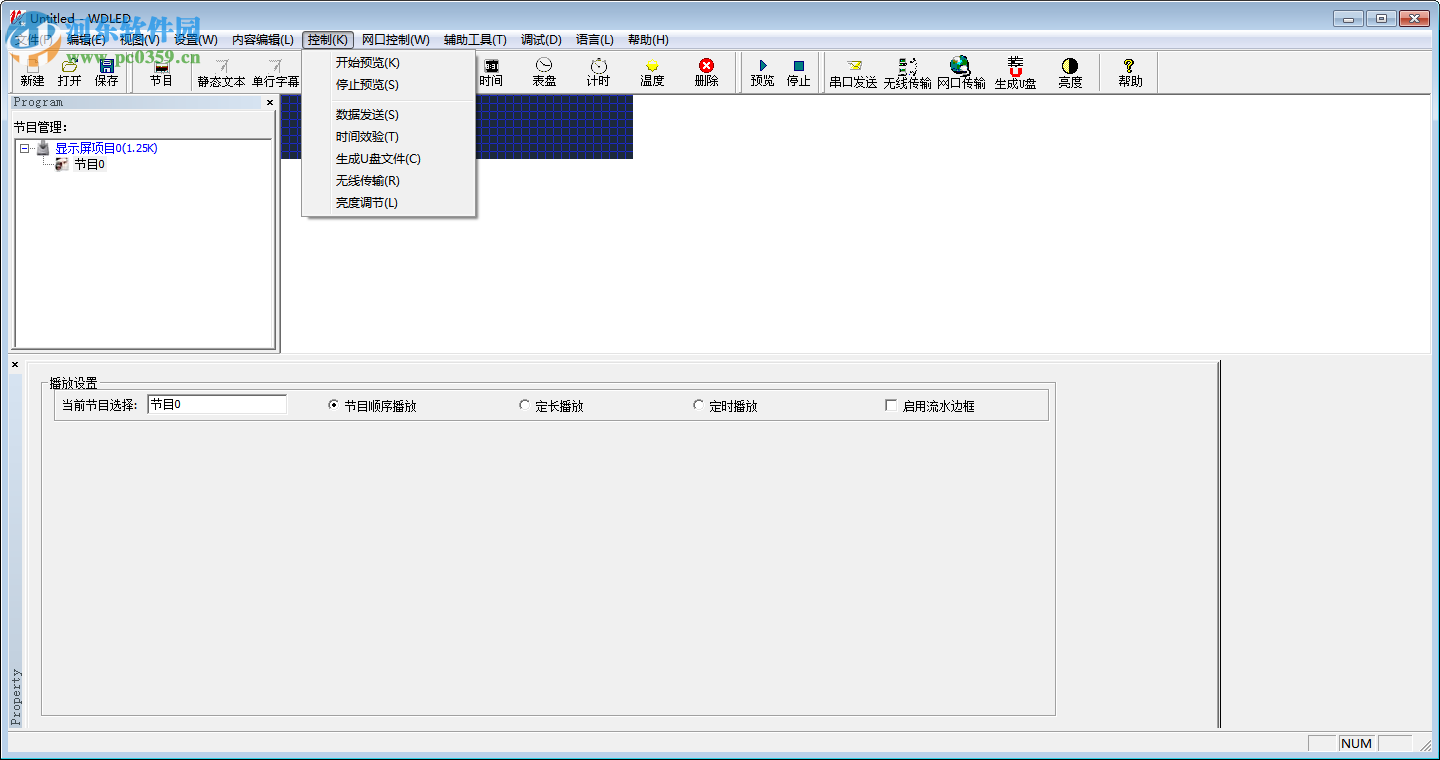Open the 调试(D) menu
Screen dimensions: 1440x760
pos(541,40)
